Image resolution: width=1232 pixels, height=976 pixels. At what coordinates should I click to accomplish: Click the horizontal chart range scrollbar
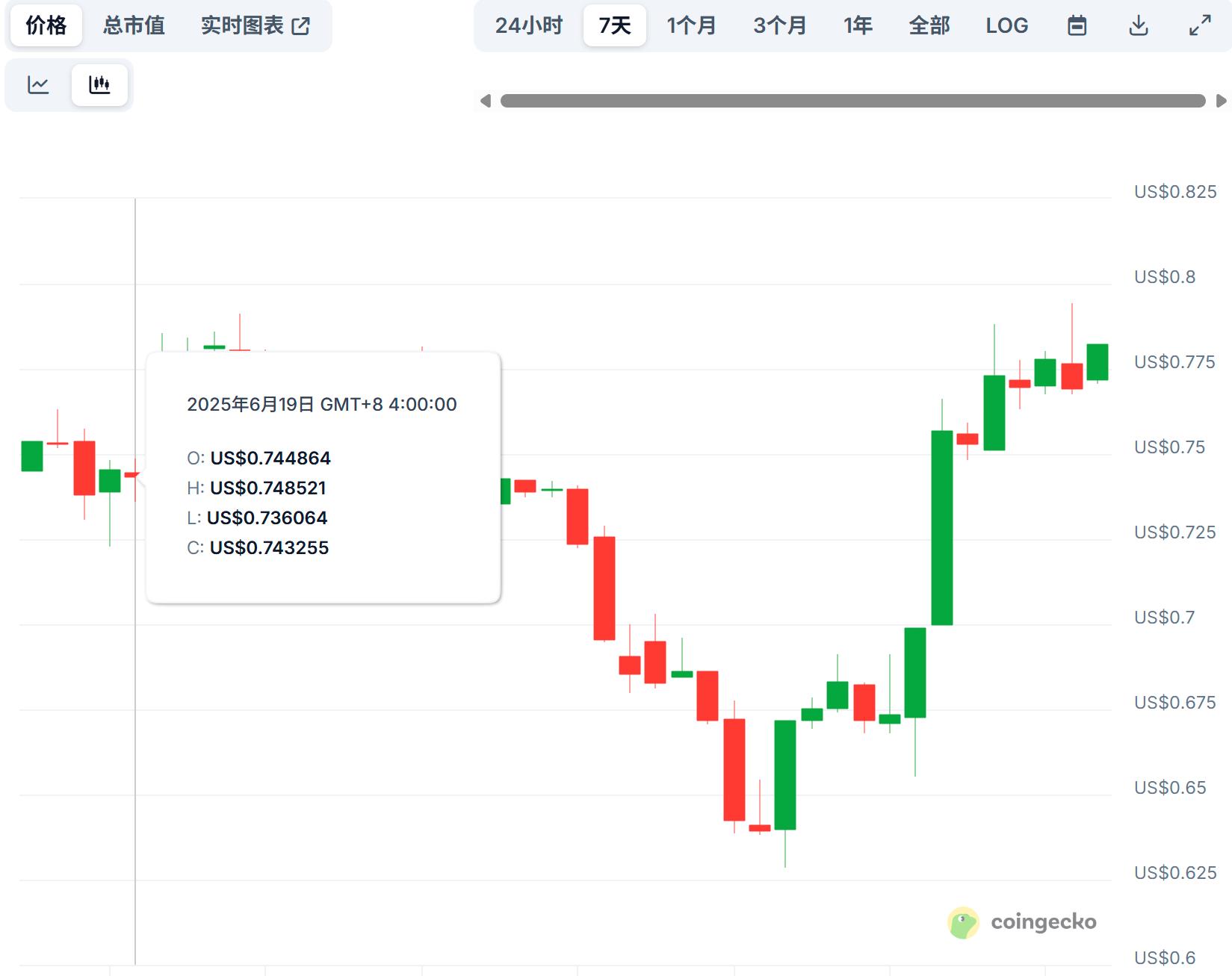853,101
